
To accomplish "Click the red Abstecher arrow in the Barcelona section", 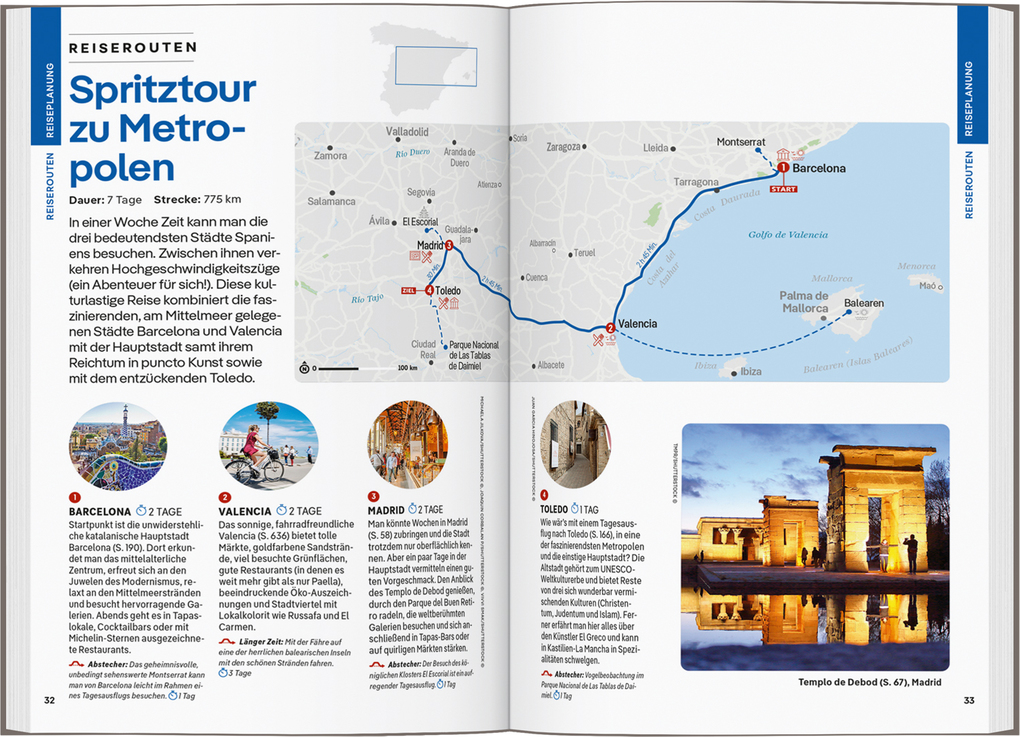I will 75,664.
